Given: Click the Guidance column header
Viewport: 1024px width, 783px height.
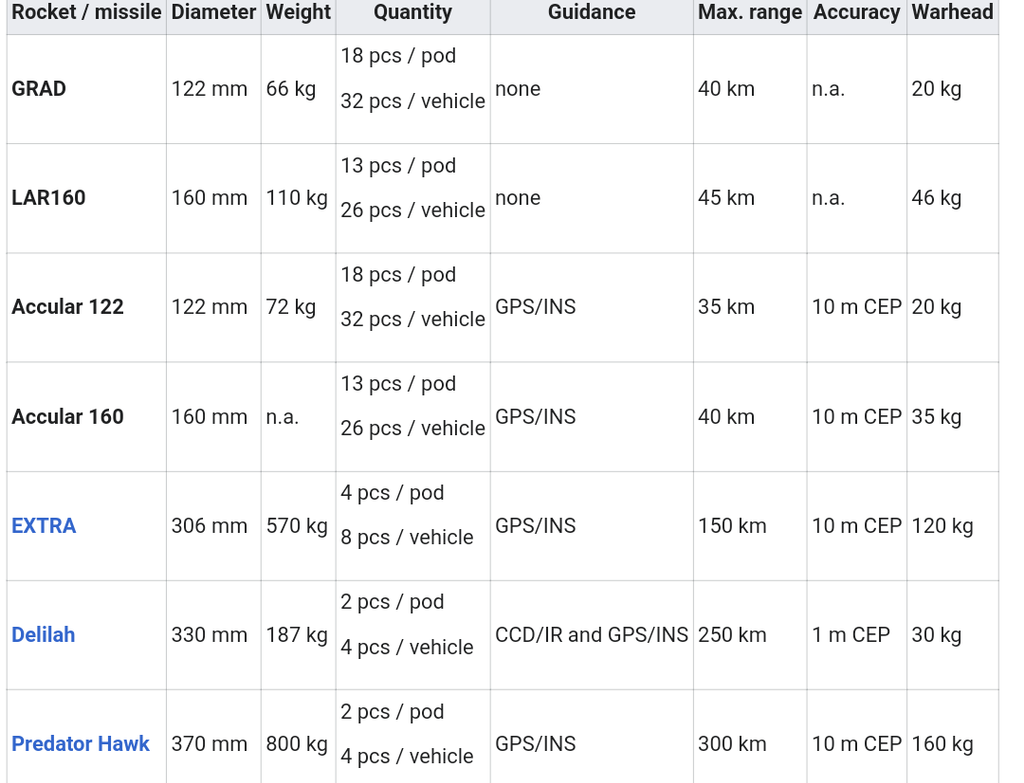Looking at the screenshot, I should pos(591,13).
